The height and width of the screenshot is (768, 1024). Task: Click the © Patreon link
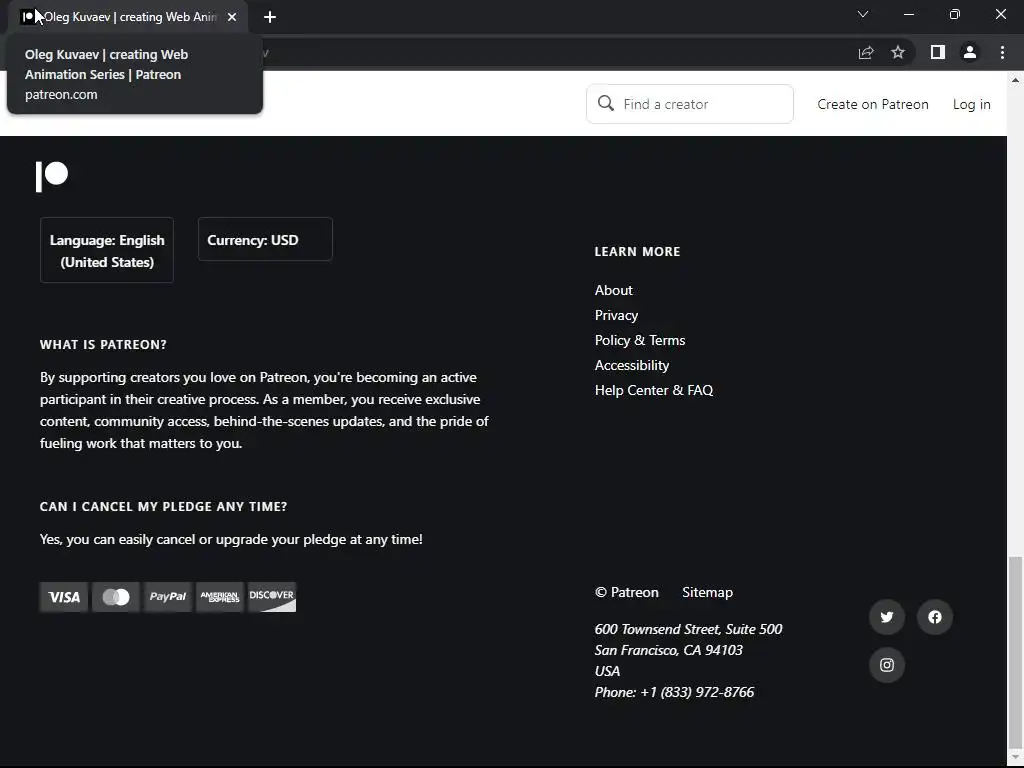[x=626, y=592]
